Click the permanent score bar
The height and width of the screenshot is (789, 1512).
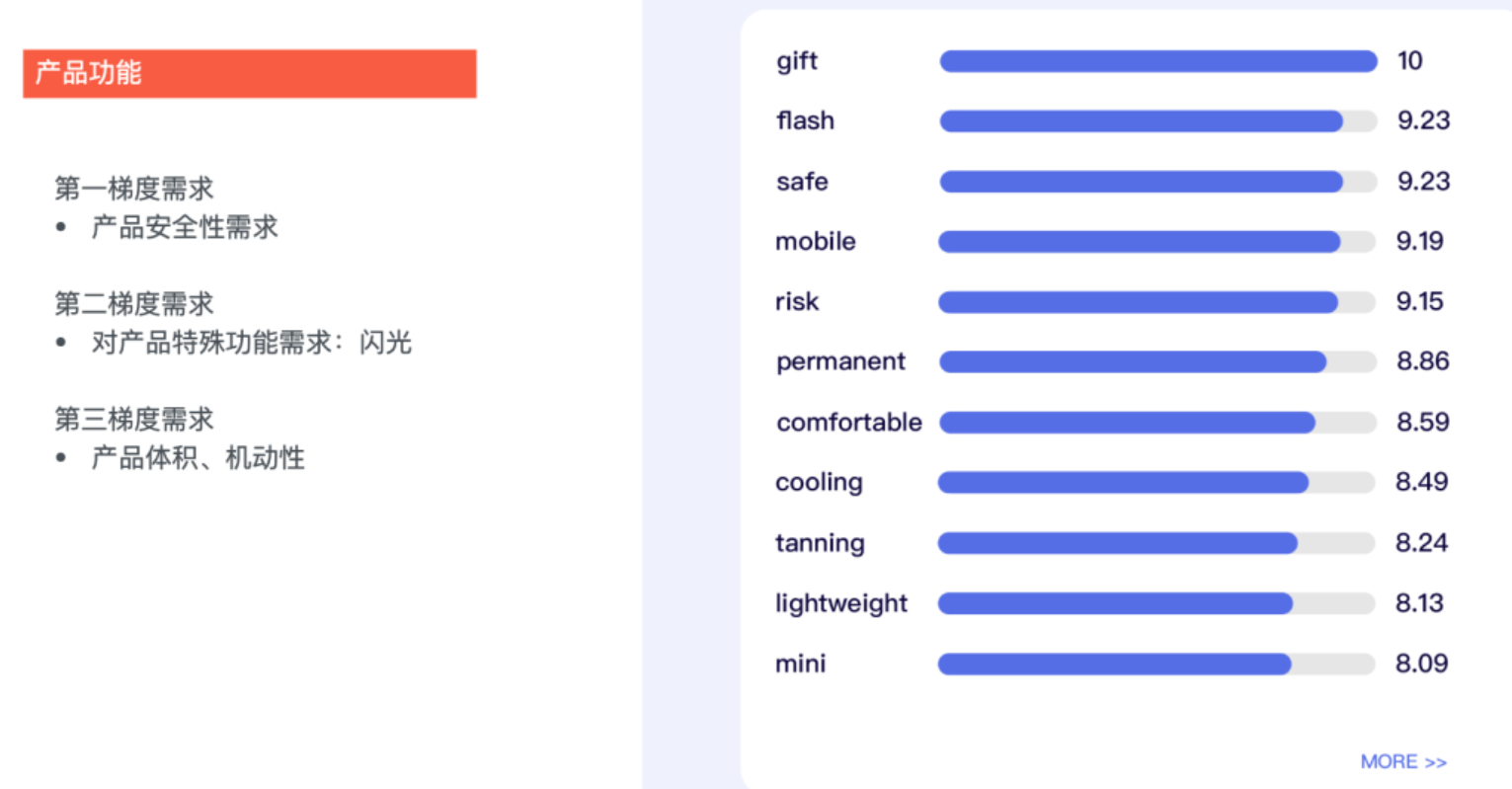[x=1157, y=362]
